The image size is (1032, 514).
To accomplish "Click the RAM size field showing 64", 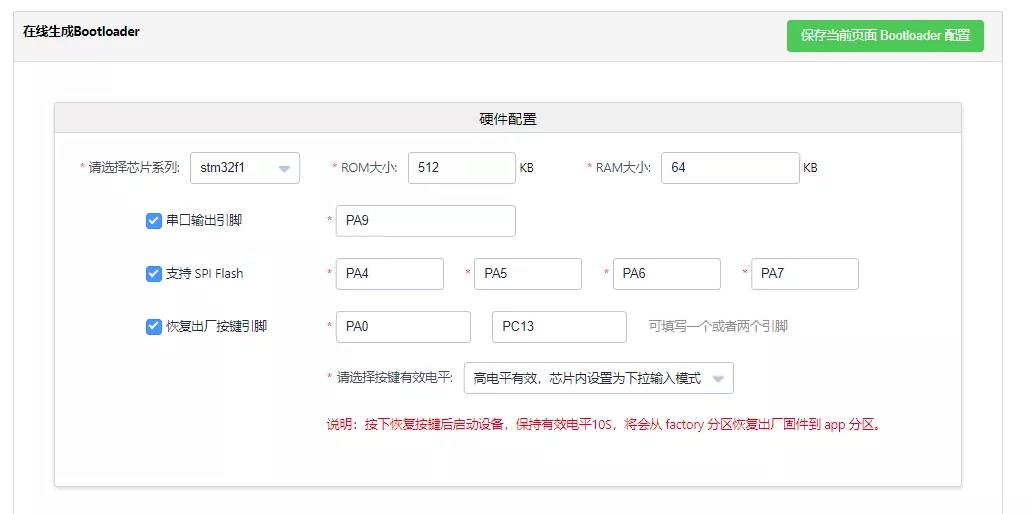I will 730,168.
